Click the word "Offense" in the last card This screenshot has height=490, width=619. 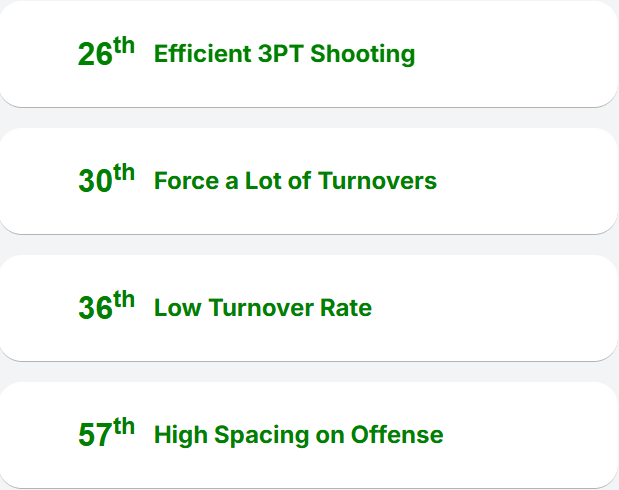(396, 435)
